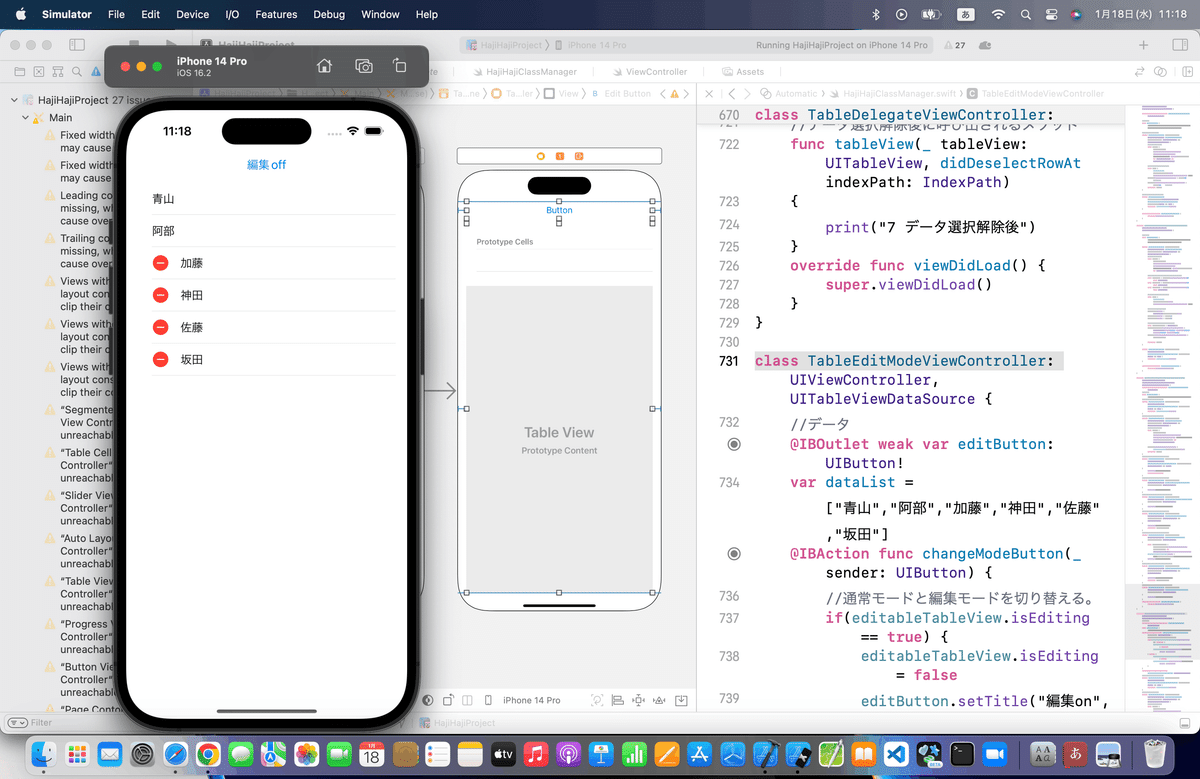Image resolution: width=1200 pixels, height=779 pixels.
Task: Click line 731 number in code gutter
Action: click(729, 361)
